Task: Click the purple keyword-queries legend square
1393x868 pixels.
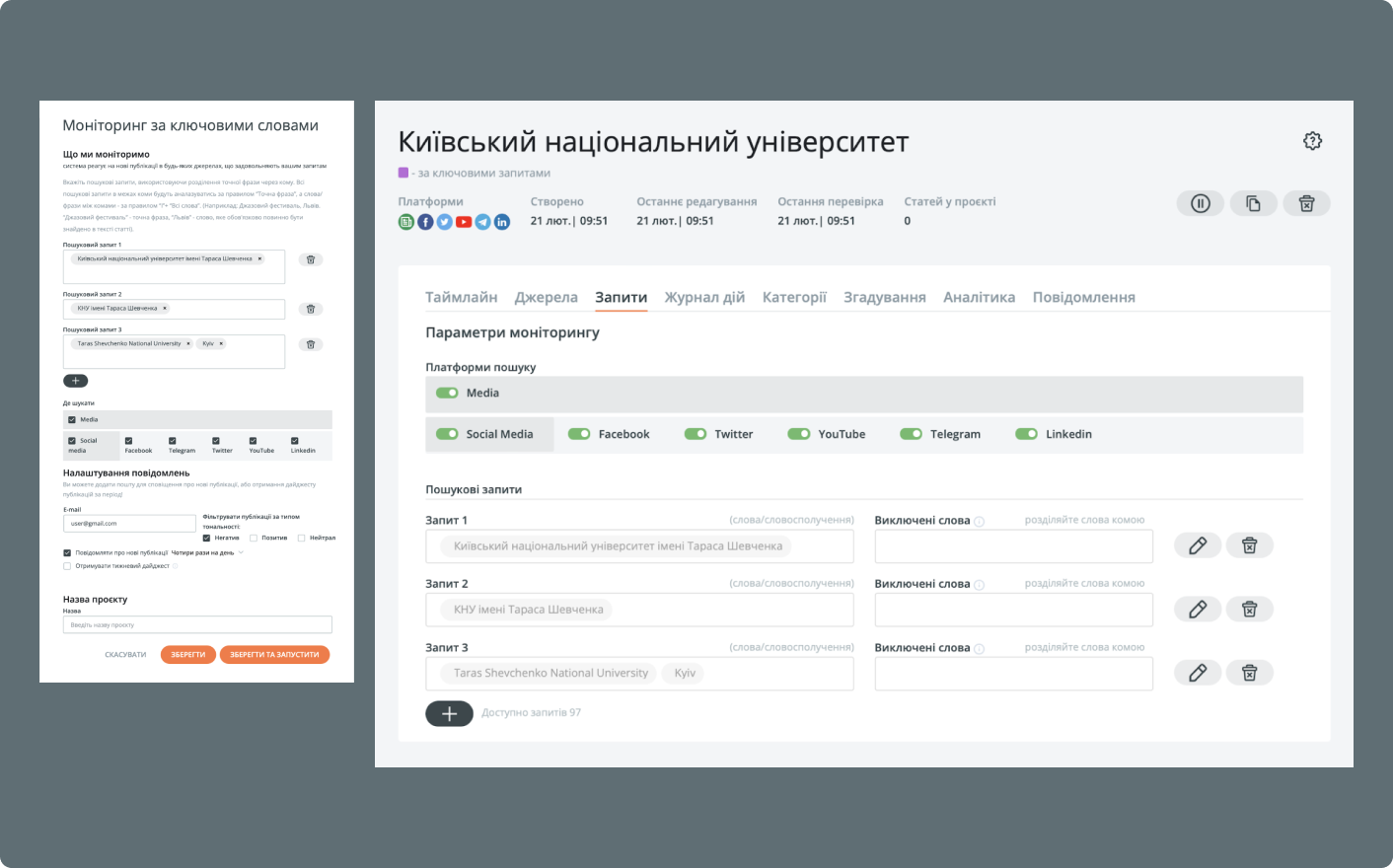Action: (403, 173)
